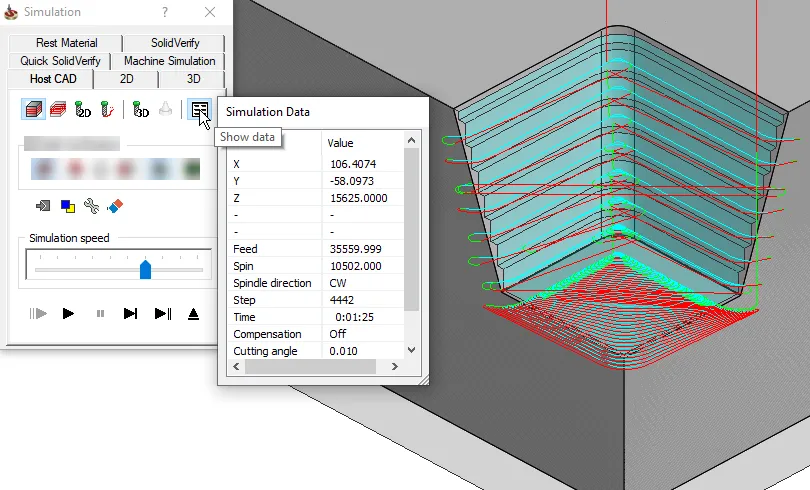
Task: Click the Simulation window help question mark
Action: click(165, 12)
